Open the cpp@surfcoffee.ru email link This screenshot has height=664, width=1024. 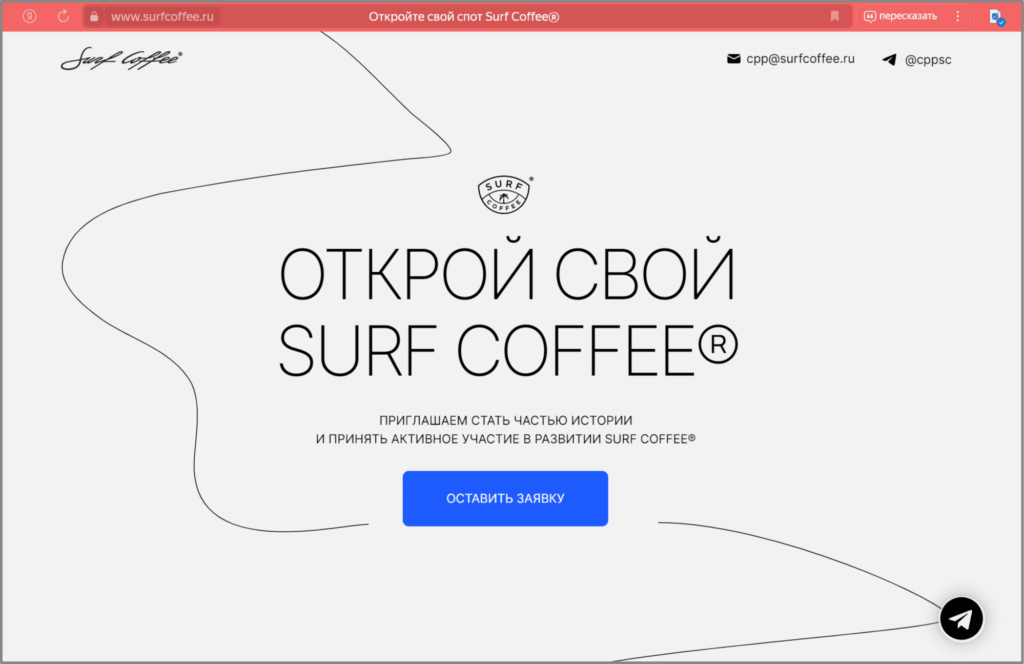click(800, 59)
